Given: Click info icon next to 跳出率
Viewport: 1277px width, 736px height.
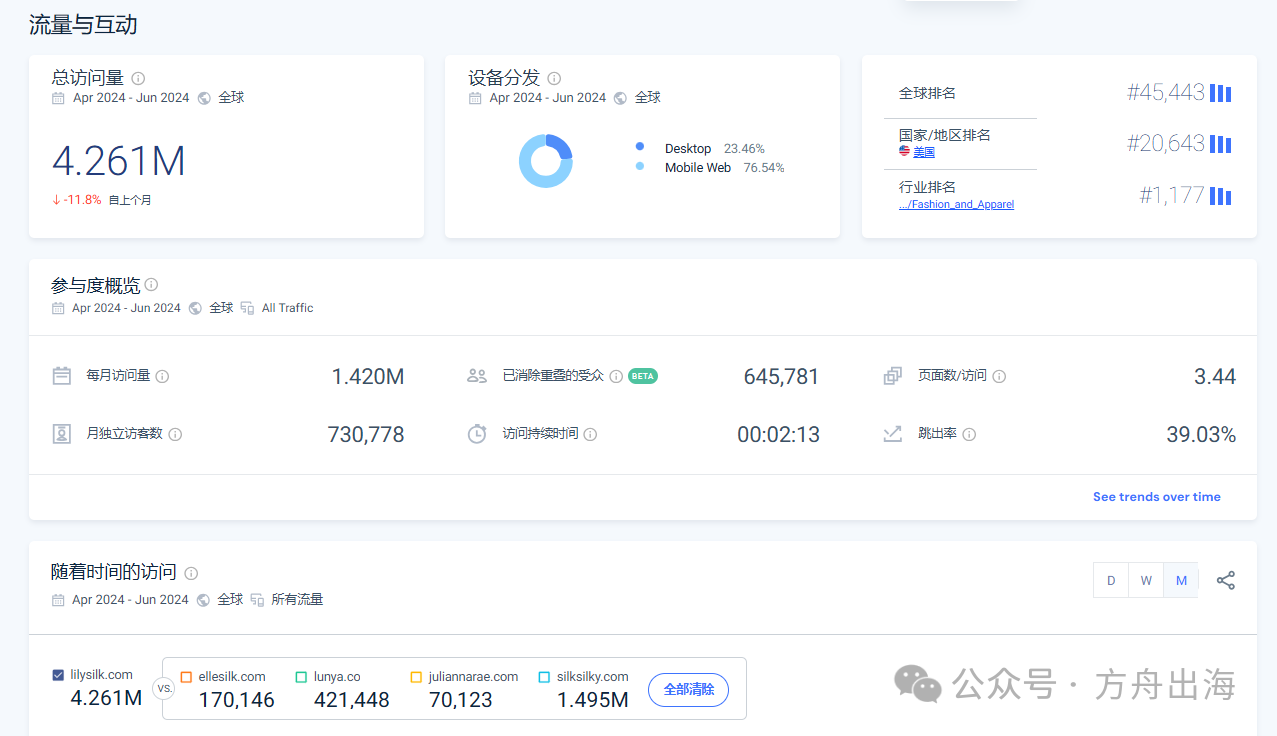Looking at the screenshot, I should tap(969, 434).
